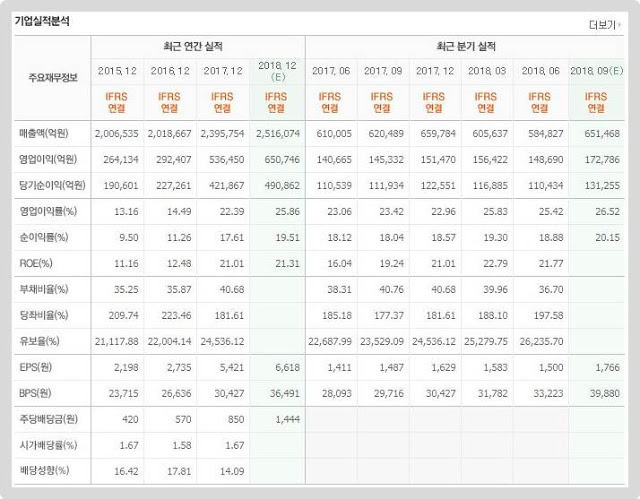Image resolution: width=640 pixels, height=499 pixels.
Task: Click the net margin value 9.50
Action: pyautogui.click(x=129, y=237)
